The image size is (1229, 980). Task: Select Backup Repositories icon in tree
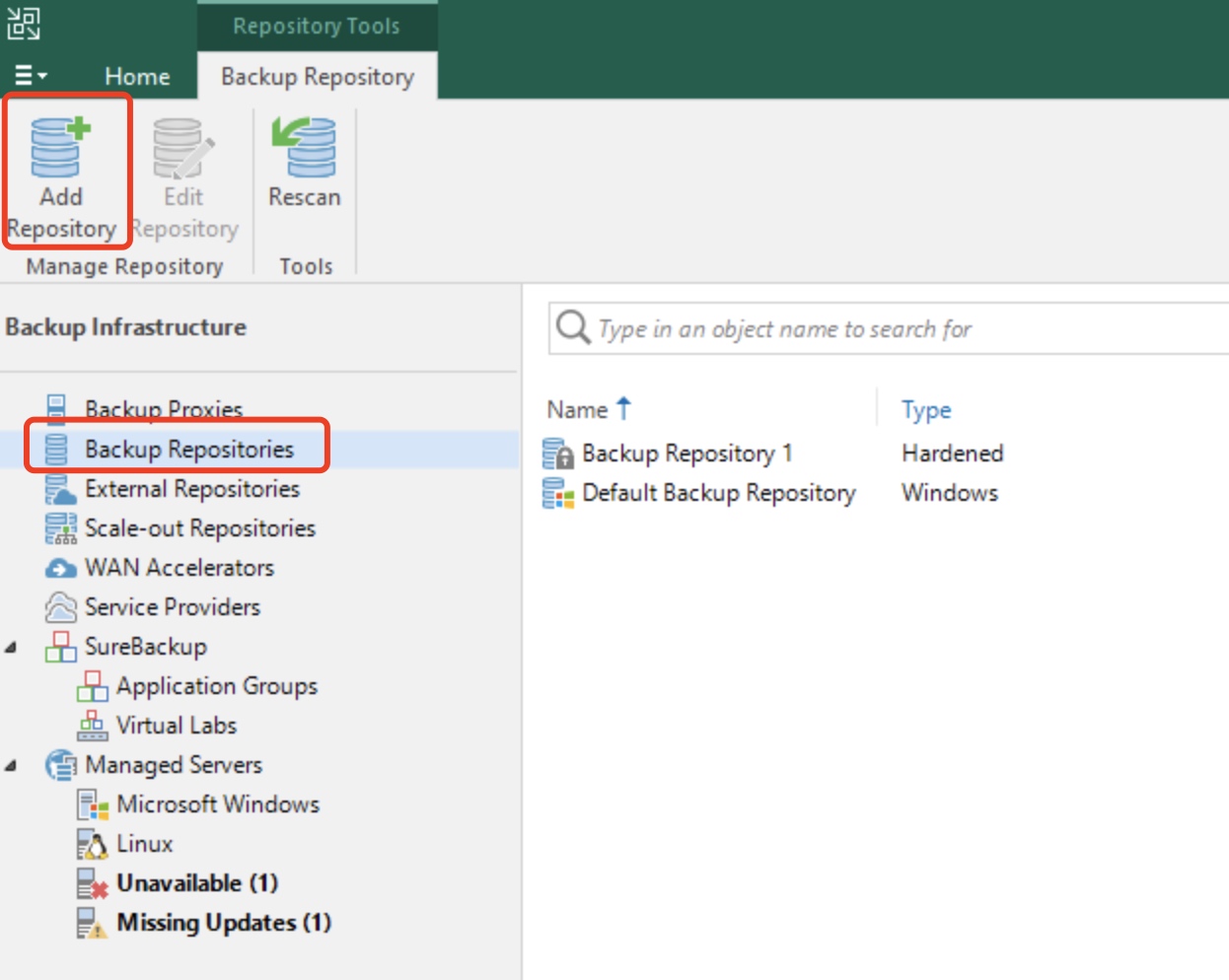point(57,449)
